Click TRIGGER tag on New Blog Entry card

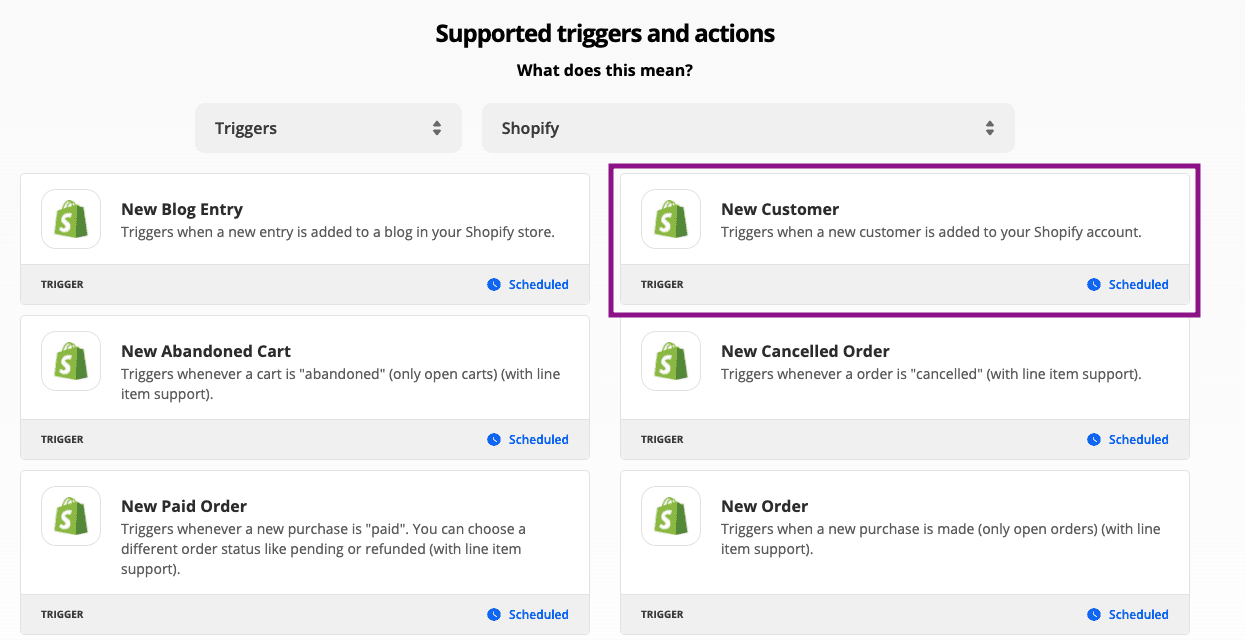62,285
